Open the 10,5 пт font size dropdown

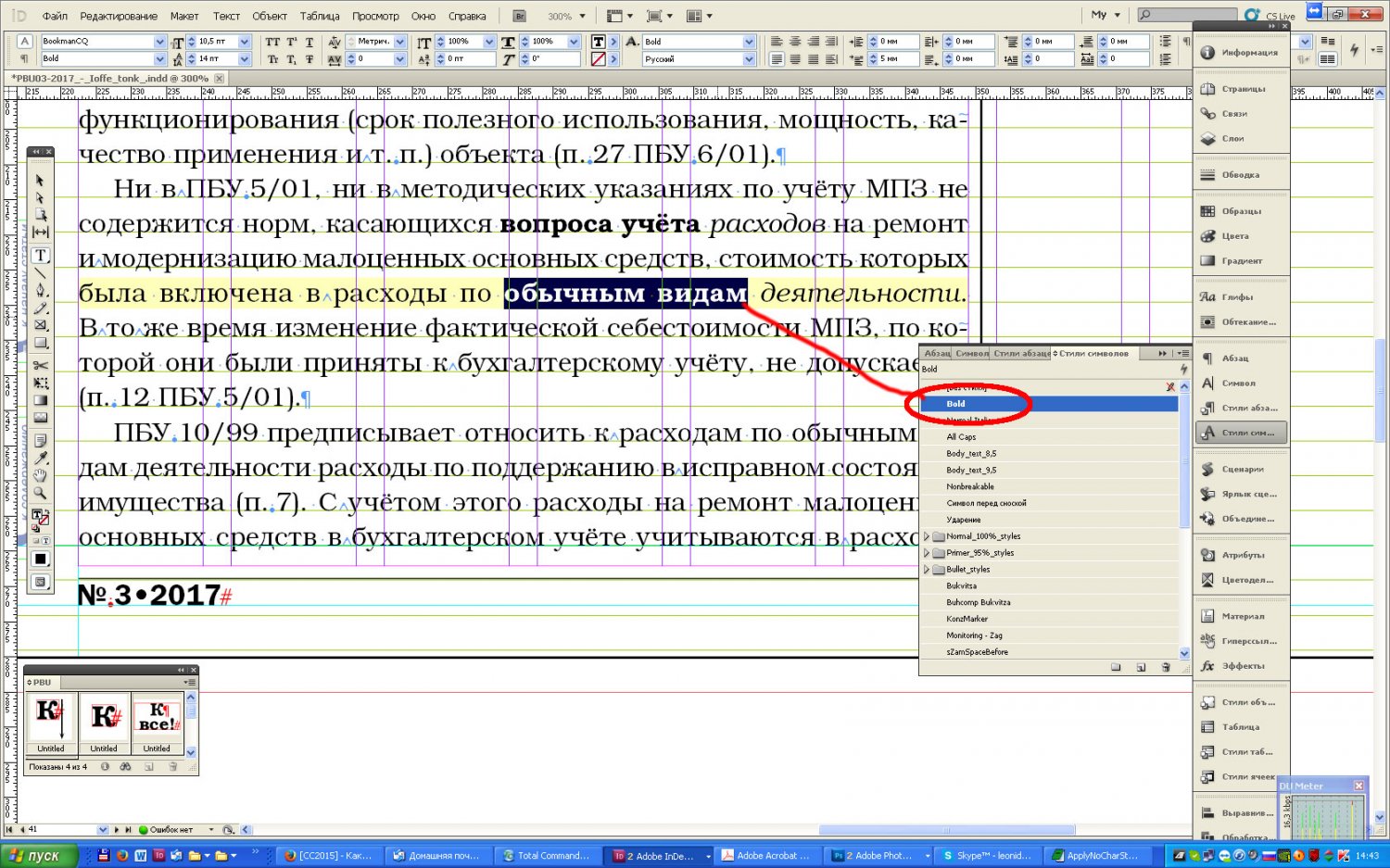click(245, 42)
